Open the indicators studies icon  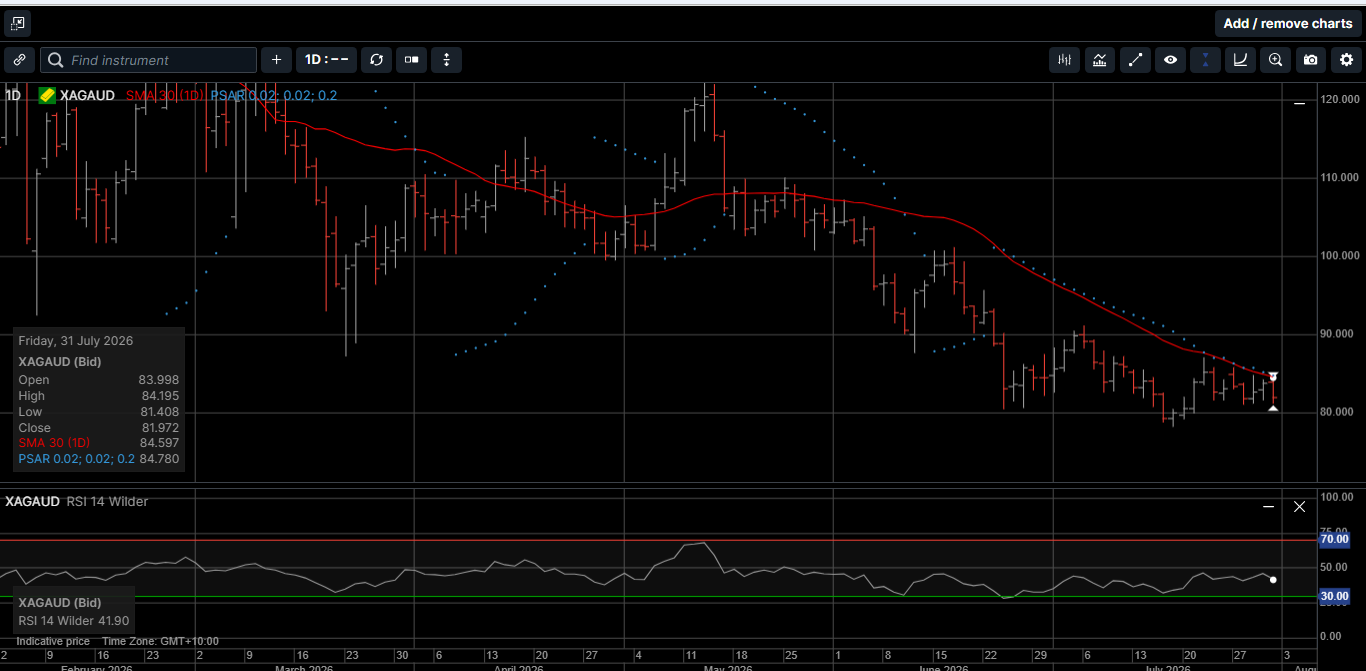1100,60
